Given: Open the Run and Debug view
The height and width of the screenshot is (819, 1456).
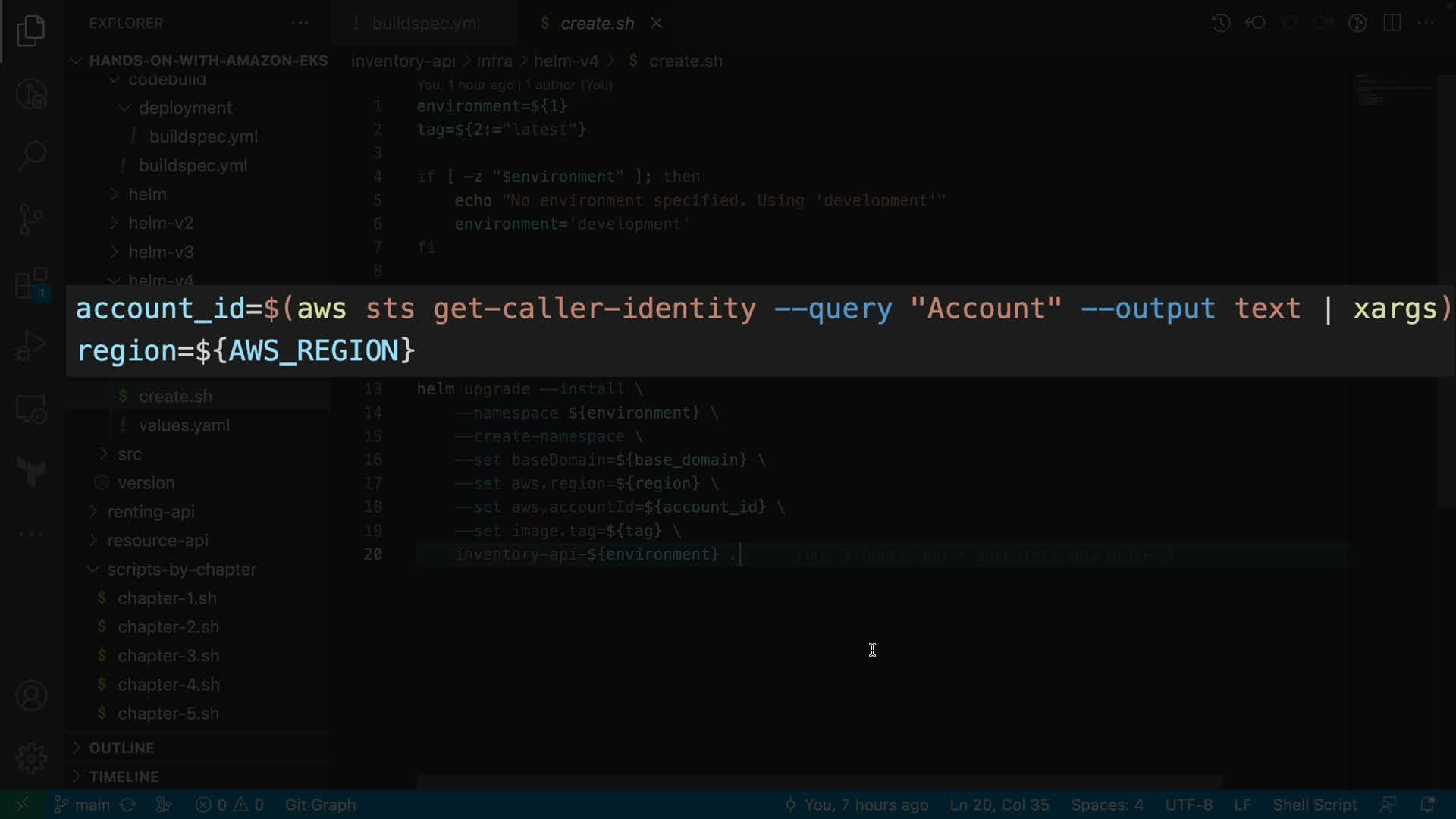Looking at the screenshot, I should tap(31, 346).
